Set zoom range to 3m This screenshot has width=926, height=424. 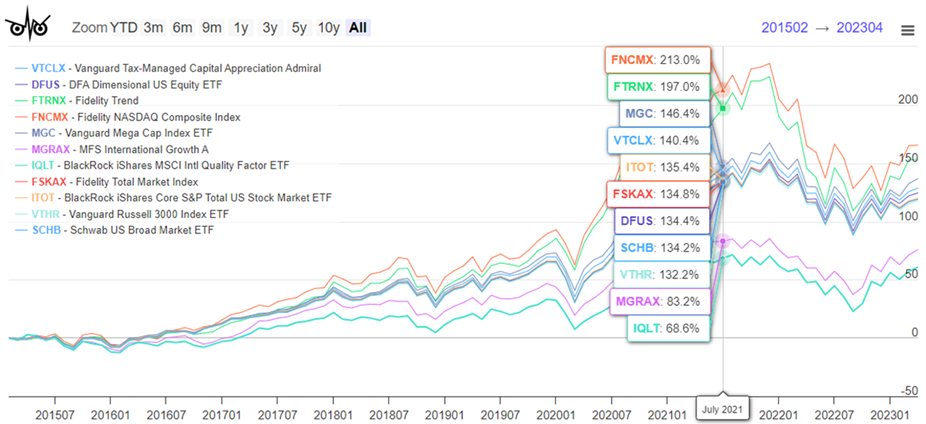pos(153,28)
